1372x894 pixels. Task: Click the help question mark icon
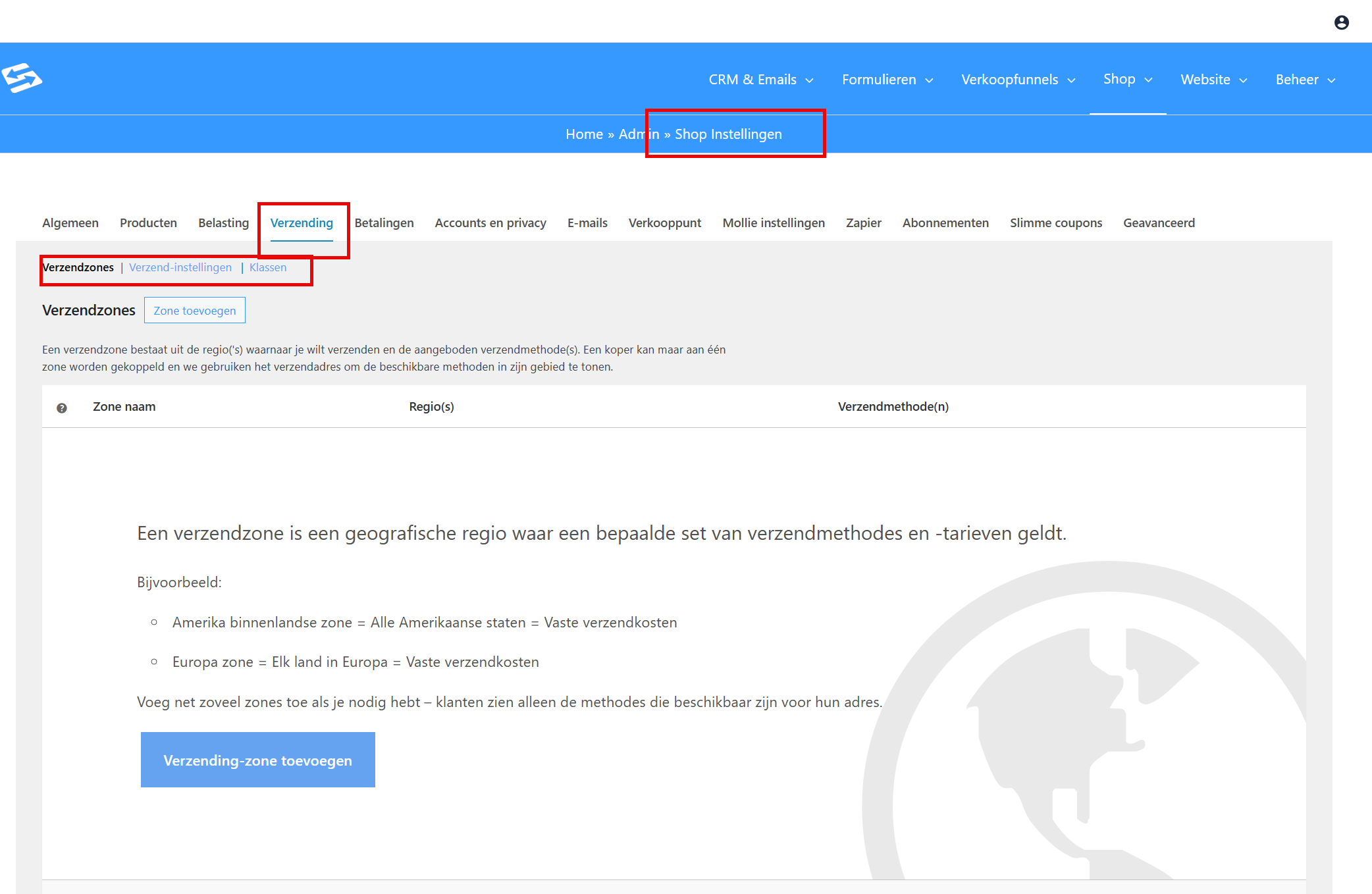[62, 408]
